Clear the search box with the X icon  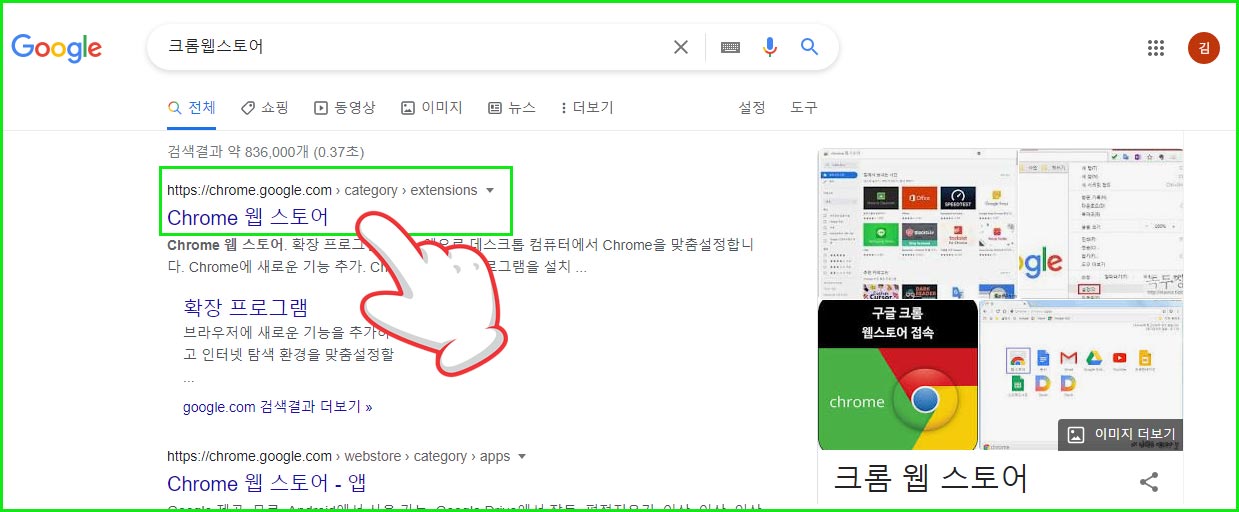681,47
